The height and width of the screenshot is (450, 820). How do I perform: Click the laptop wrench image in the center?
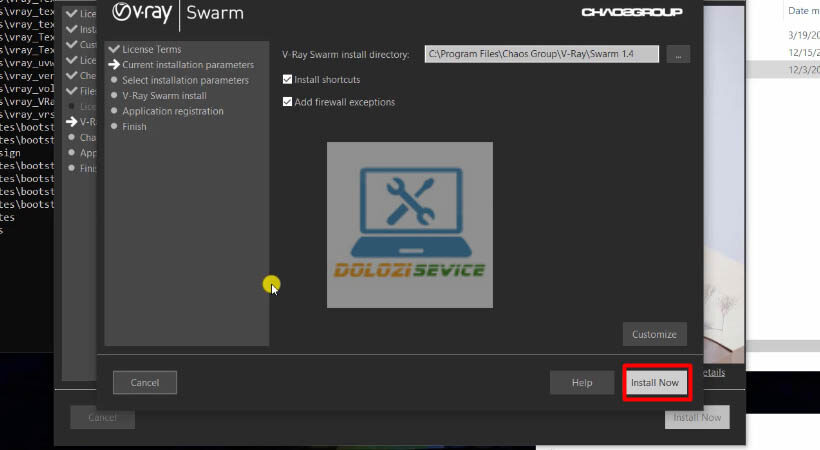410,224
